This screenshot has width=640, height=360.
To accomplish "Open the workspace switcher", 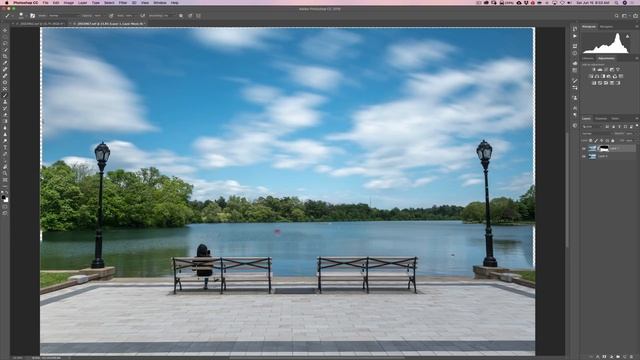I will coord(625,16).
